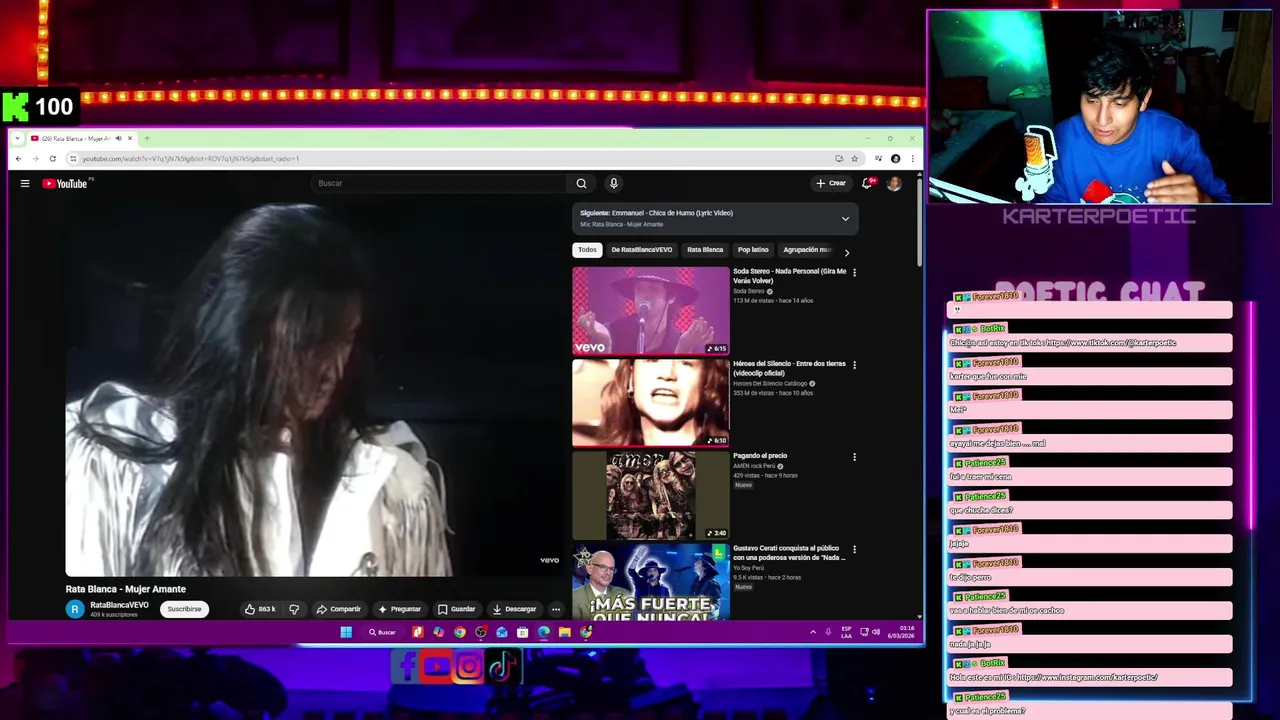Open the RataBlancaVEVO channel avatar

pyautogui.click(x=75, y=609)
